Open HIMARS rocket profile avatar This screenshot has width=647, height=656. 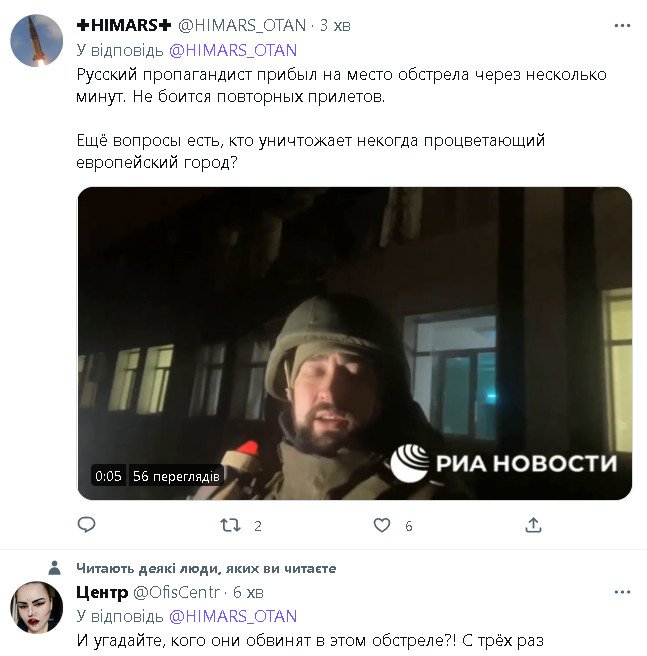click(36, 41)
